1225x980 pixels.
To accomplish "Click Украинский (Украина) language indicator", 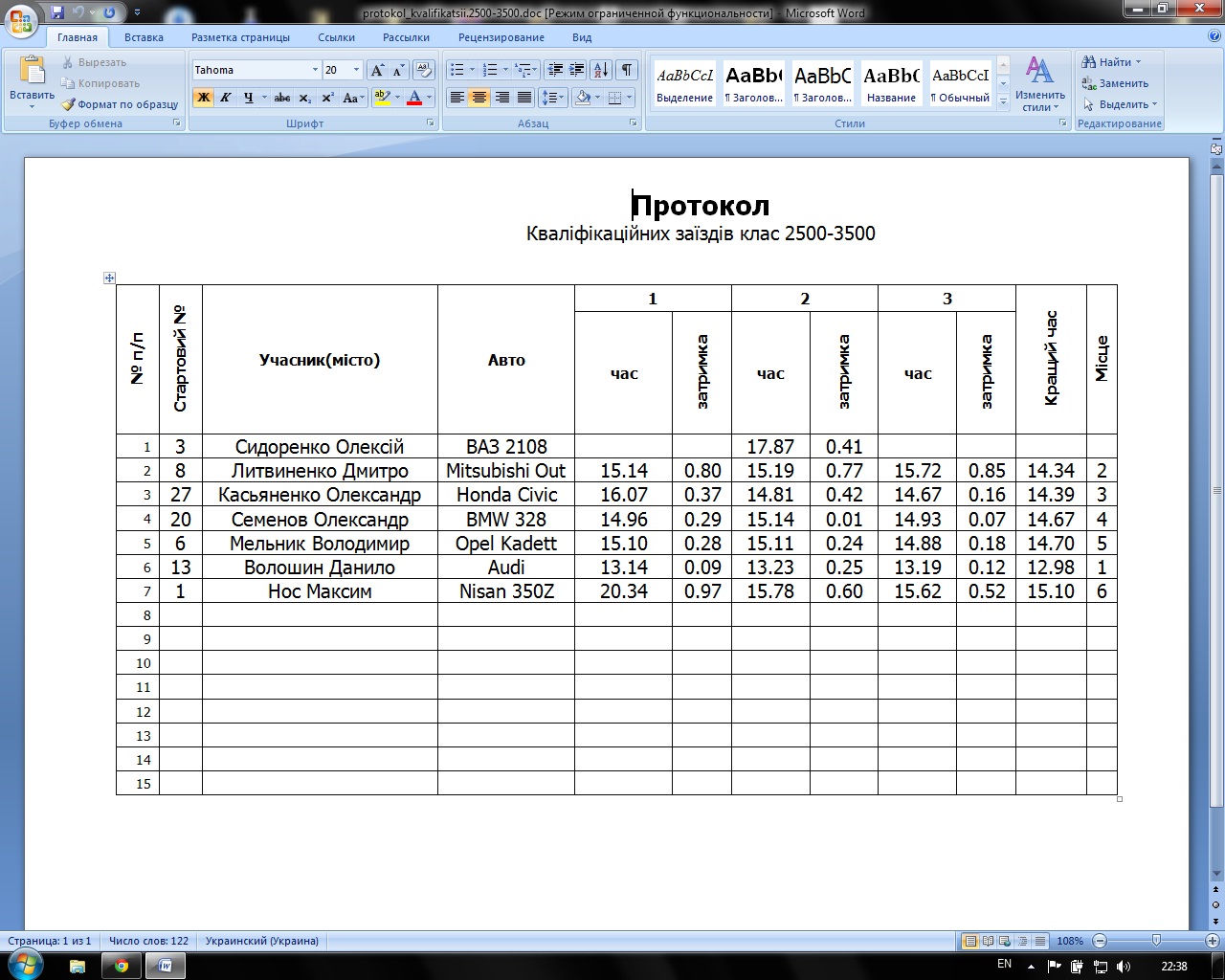I will point(262,941).
